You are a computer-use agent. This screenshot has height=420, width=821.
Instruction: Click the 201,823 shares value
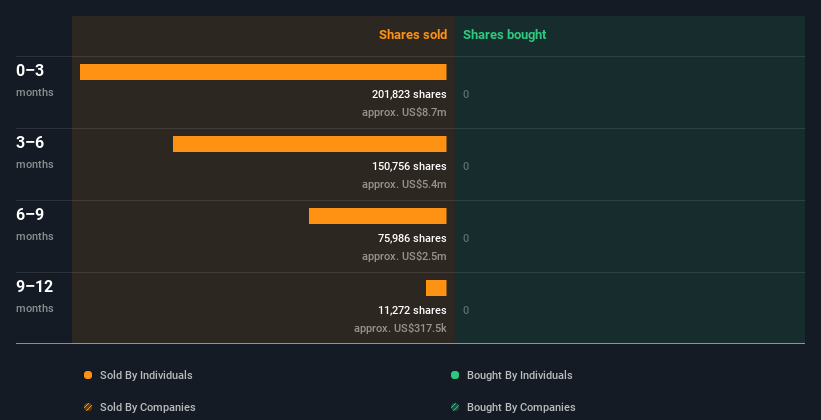(x=409, y=94)
